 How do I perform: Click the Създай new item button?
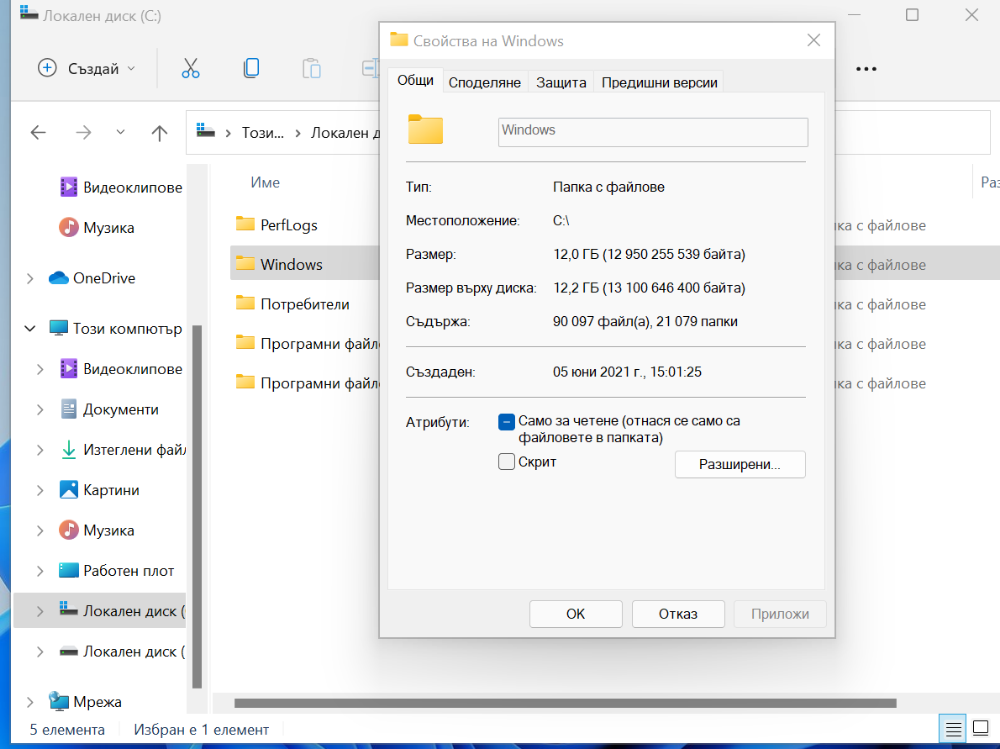tap(87, 68)
